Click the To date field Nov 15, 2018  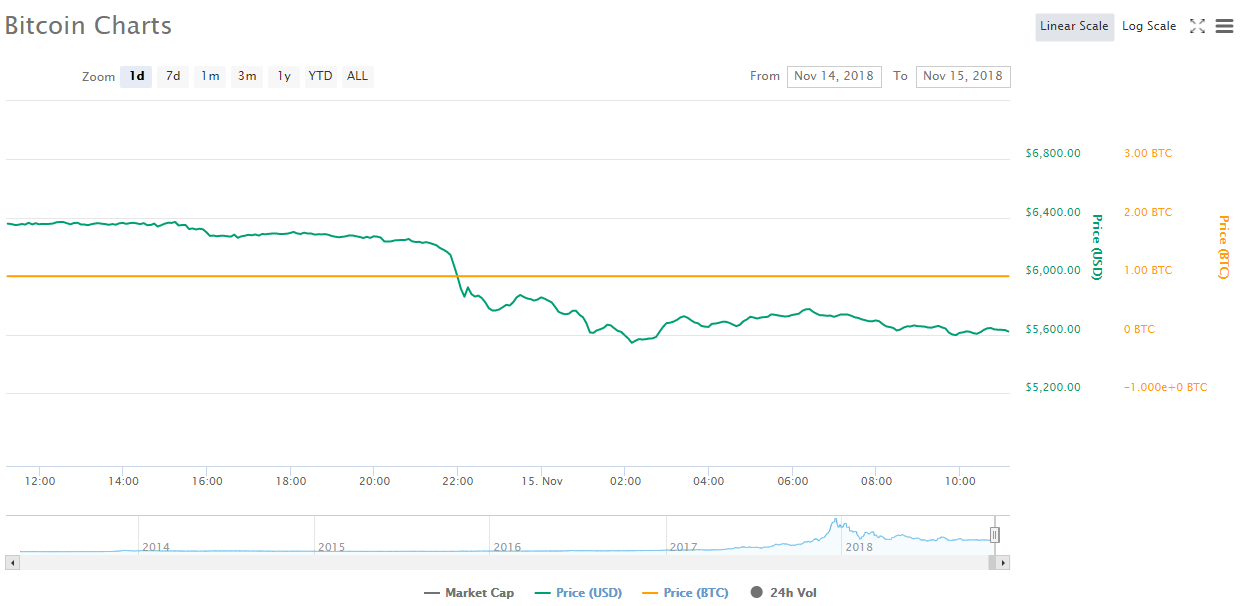pyautogui.click(x=963, y=76)
